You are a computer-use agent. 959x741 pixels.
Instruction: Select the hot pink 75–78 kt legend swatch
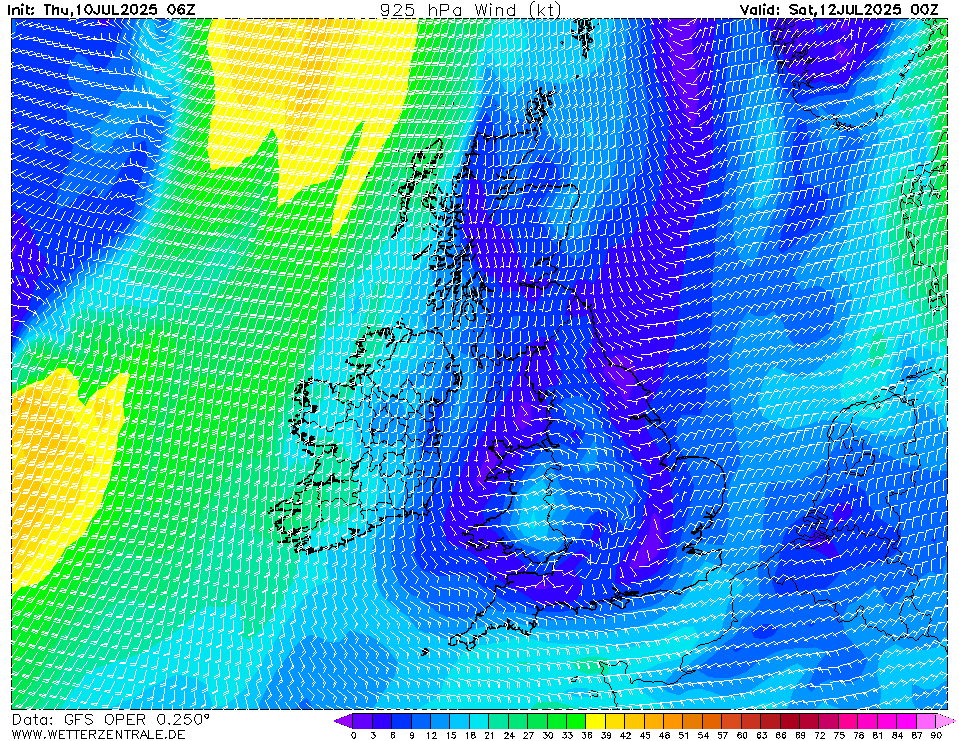(848, 721)
